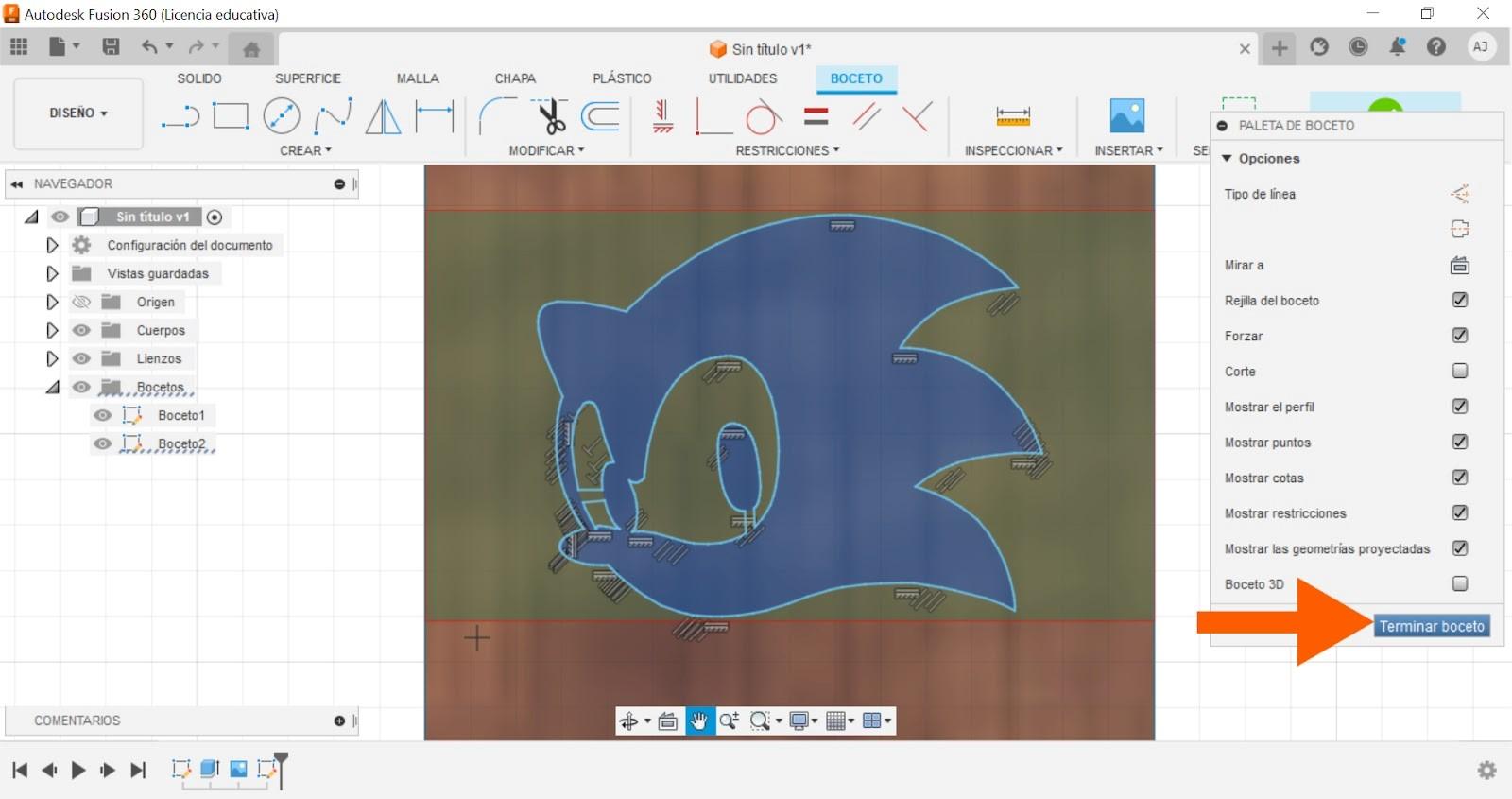Switch to the MALLA tab

tap(418, 78)
